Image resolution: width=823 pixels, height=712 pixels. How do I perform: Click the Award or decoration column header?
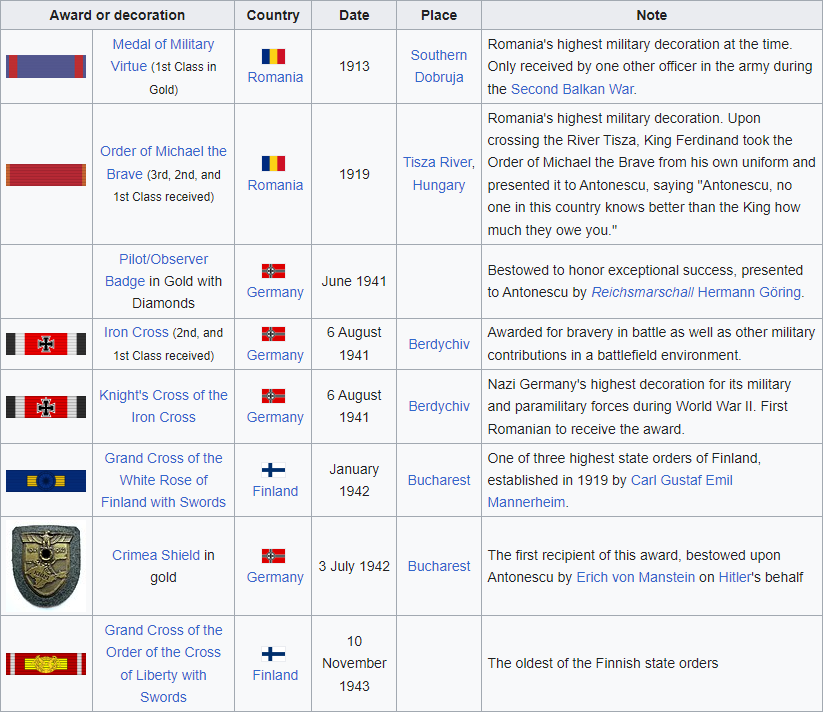pyautogui.click(x=117, y=15)
